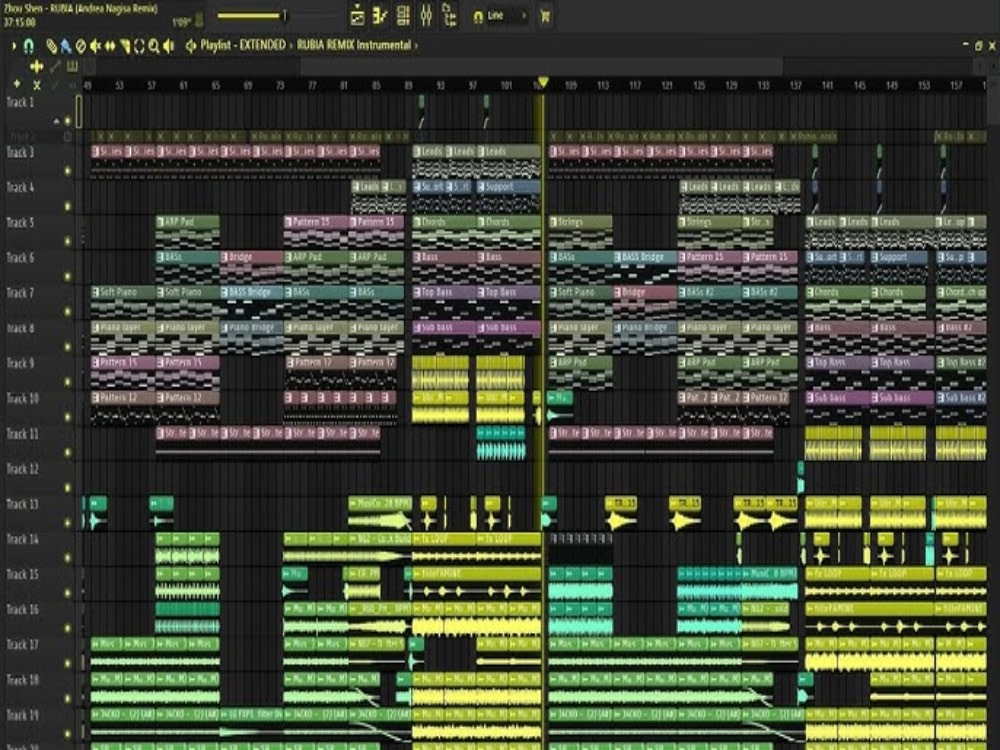Screen dimensions: 1000x750
Task: Open clip menu of first ARP Pad on Track 5
Action: 161,222
